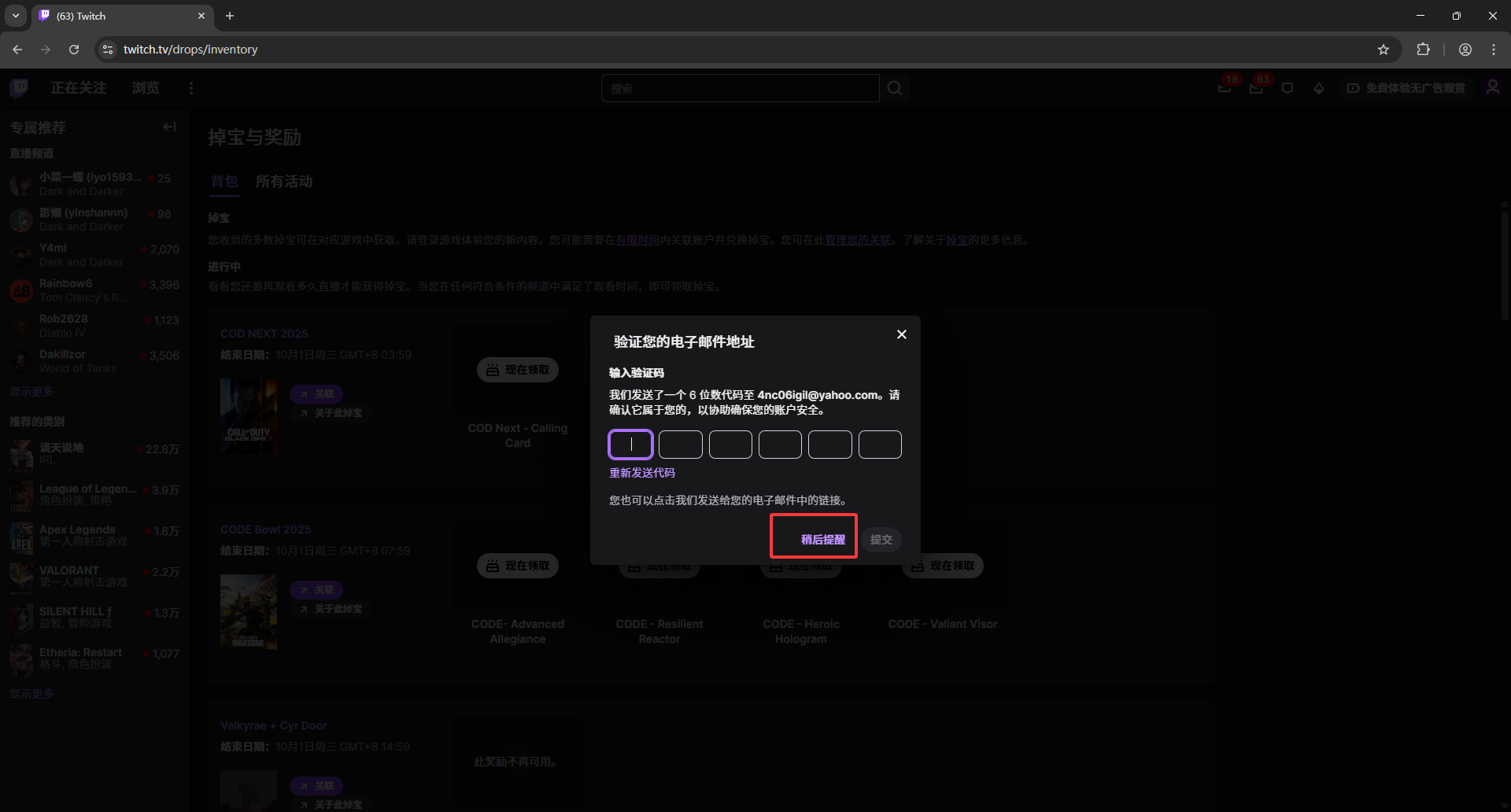The image size is (1511, 812).
Task: Click the bits diamond icon
Action: [1319, 88]
